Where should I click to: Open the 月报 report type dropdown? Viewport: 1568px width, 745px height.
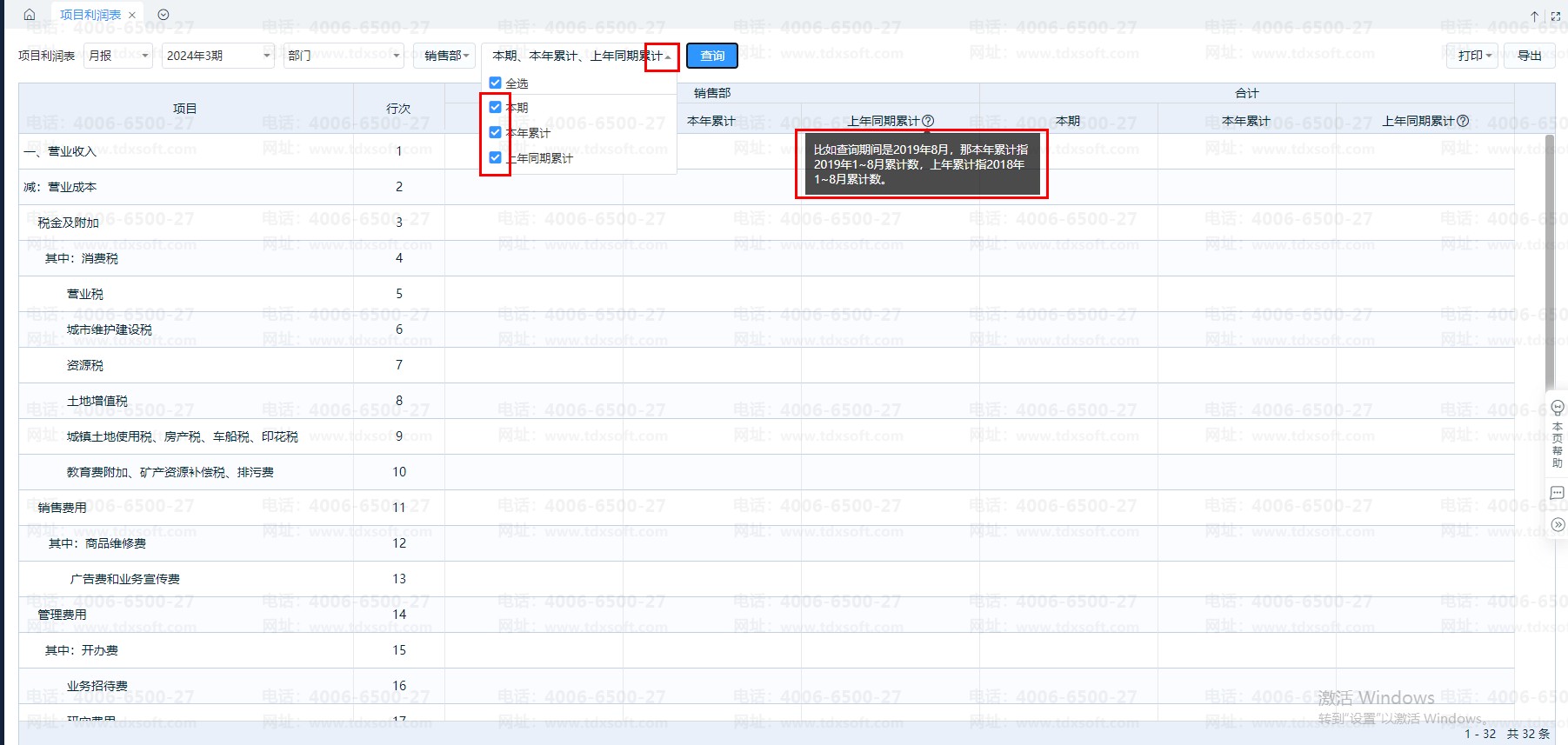tap(118, 56)
